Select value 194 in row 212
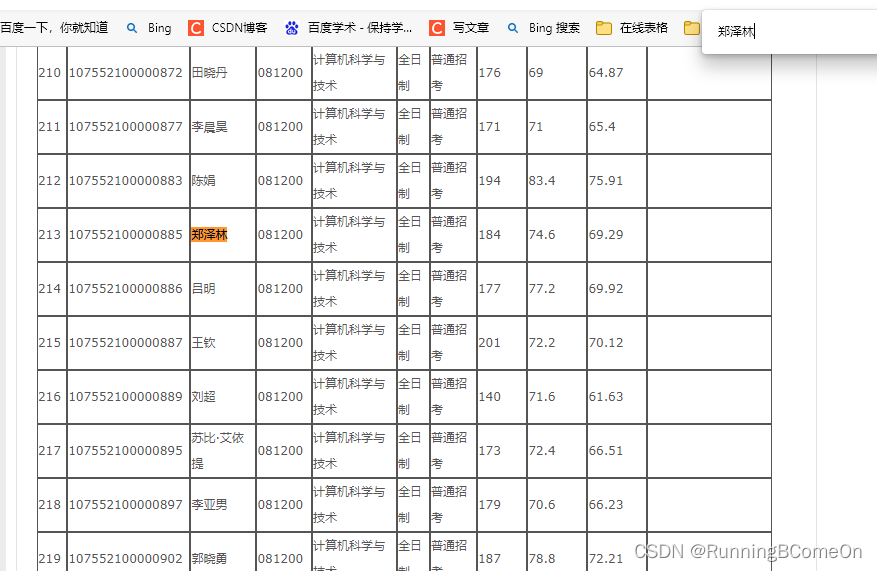Viewport: 877px width, 571px height. coord(489,181)
